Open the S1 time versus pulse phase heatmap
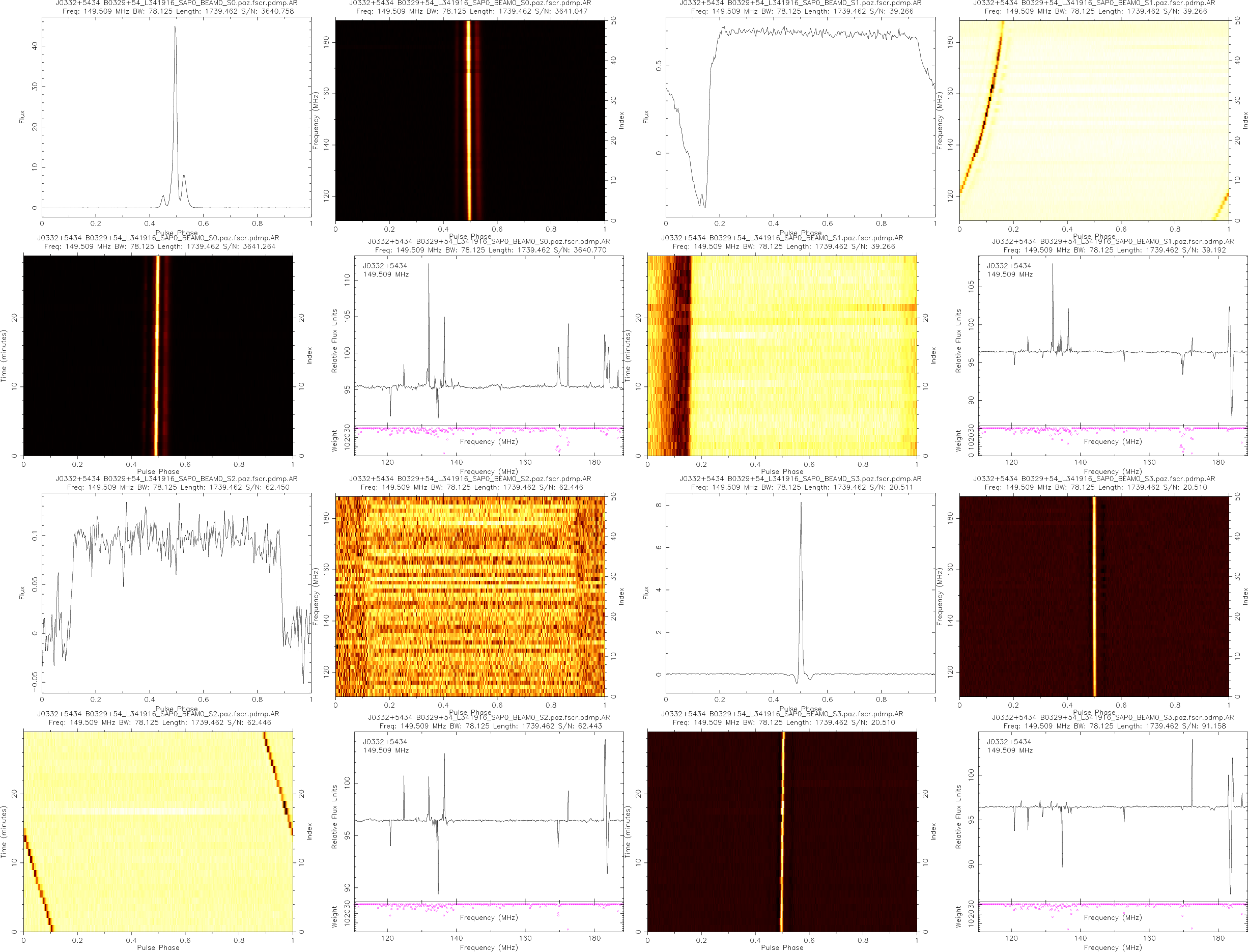The height and width of the screenshot is (952, 1248). click(782, 355)
